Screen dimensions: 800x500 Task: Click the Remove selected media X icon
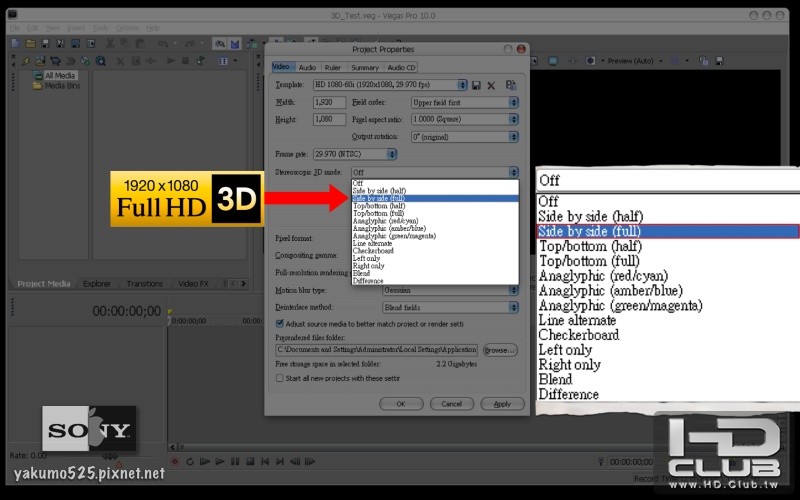(x=120, y=61)
